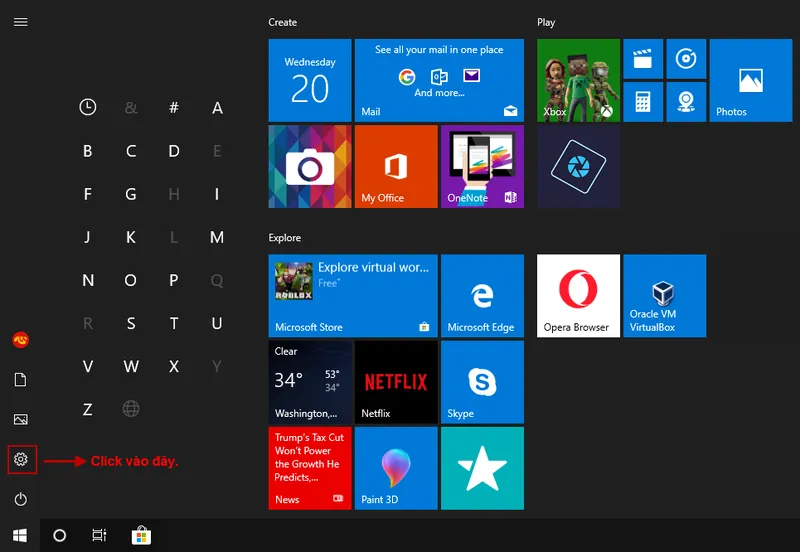Open the Opera Browser tile
This screenshot has width=800, height=552.
(x=578, y=295)
